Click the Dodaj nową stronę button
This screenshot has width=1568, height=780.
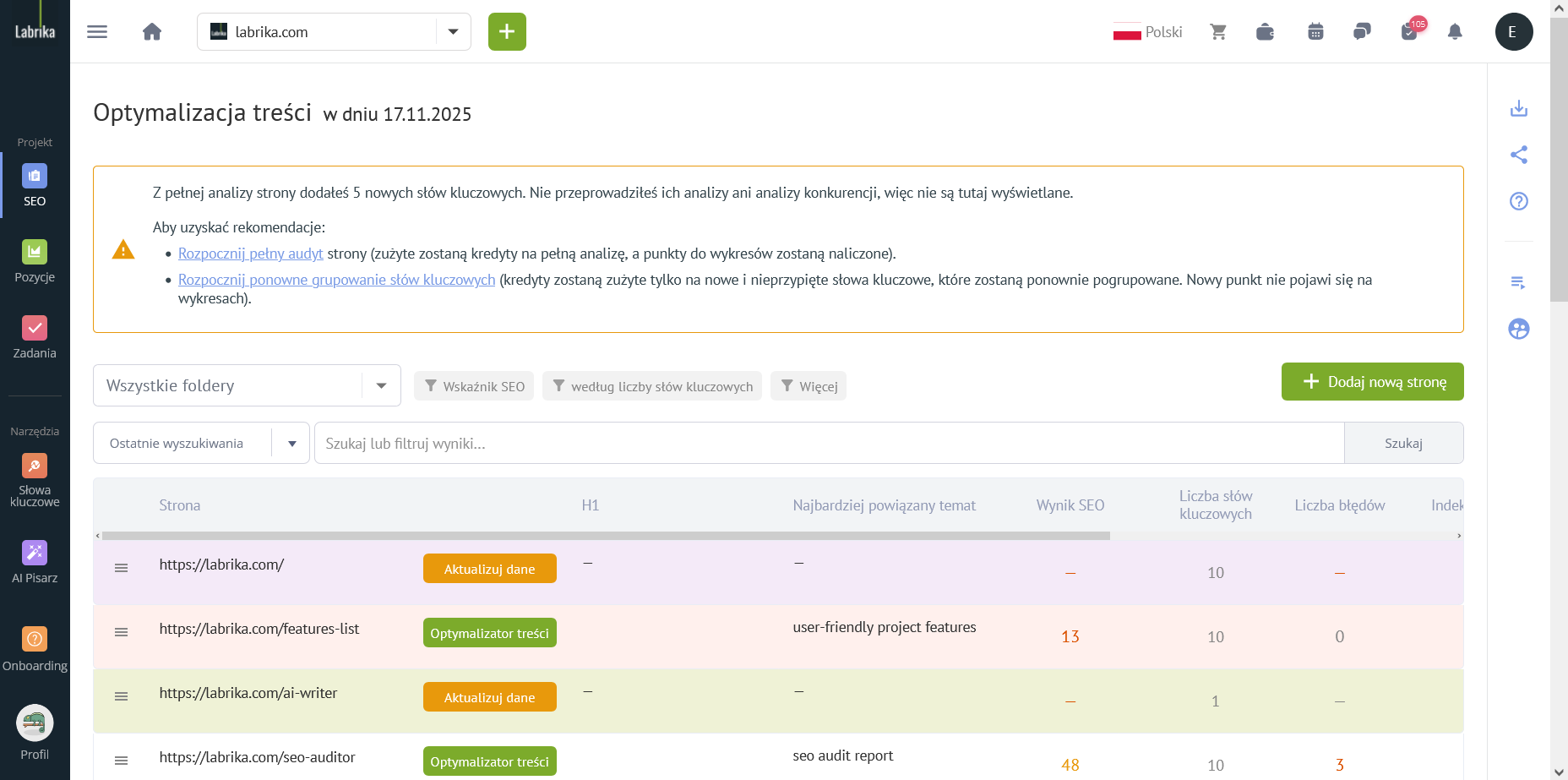[1372, 382]
